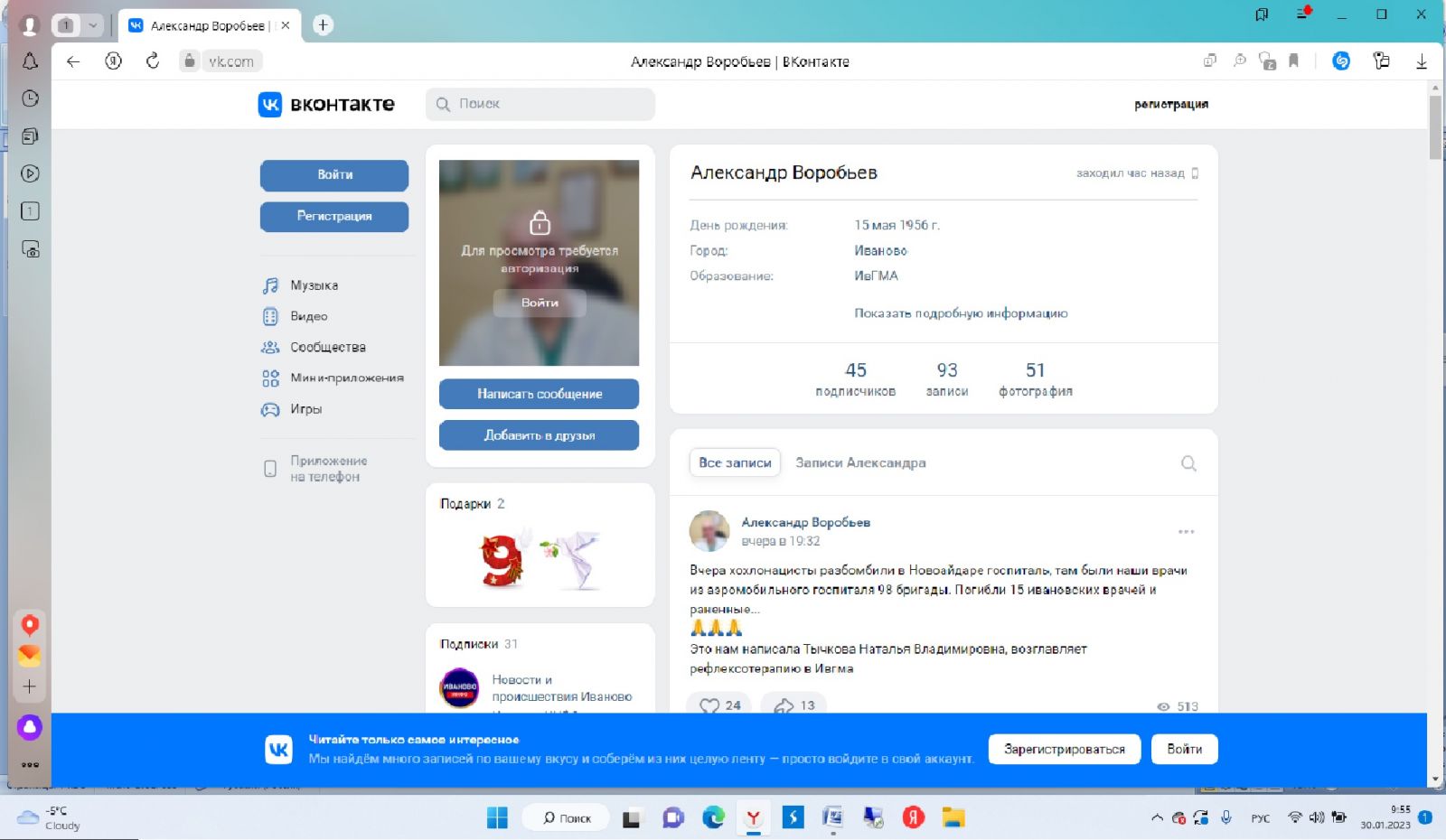Open 51 фотография counter
Viewport: 1446px width, 840px height.
1036,379
